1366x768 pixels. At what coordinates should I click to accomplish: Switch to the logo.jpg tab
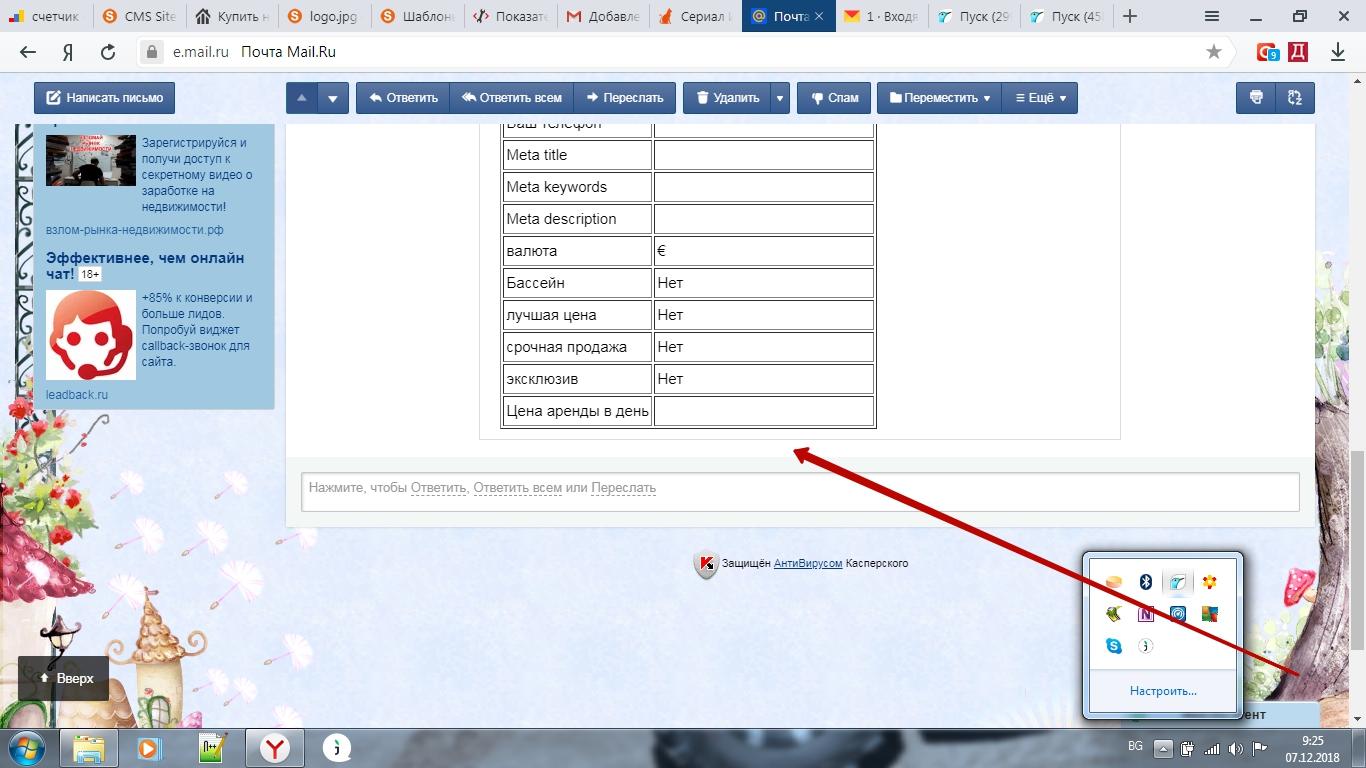323,16
